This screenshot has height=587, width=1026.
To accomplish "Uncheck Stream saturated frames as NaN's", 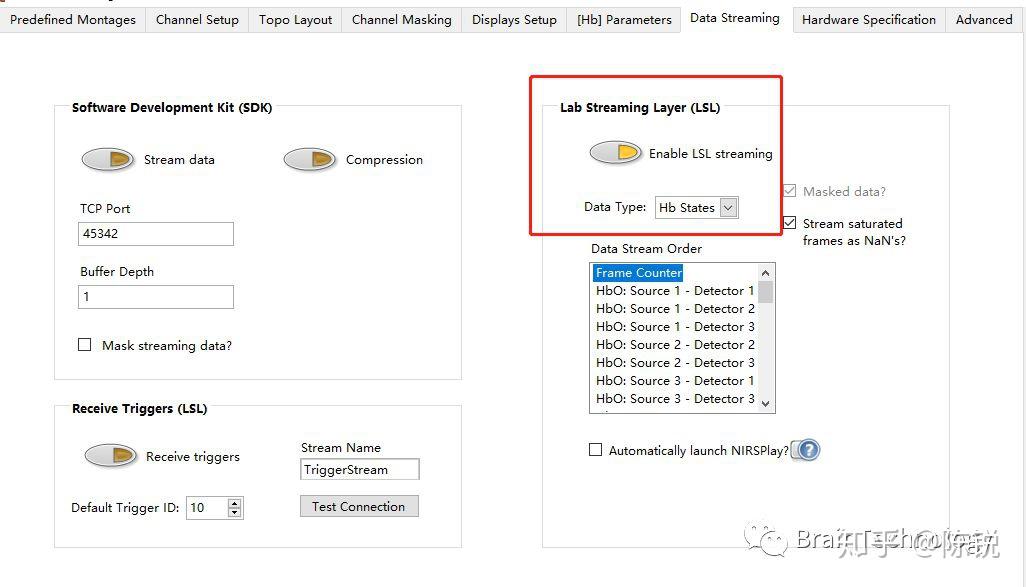I will coord(790,223).
